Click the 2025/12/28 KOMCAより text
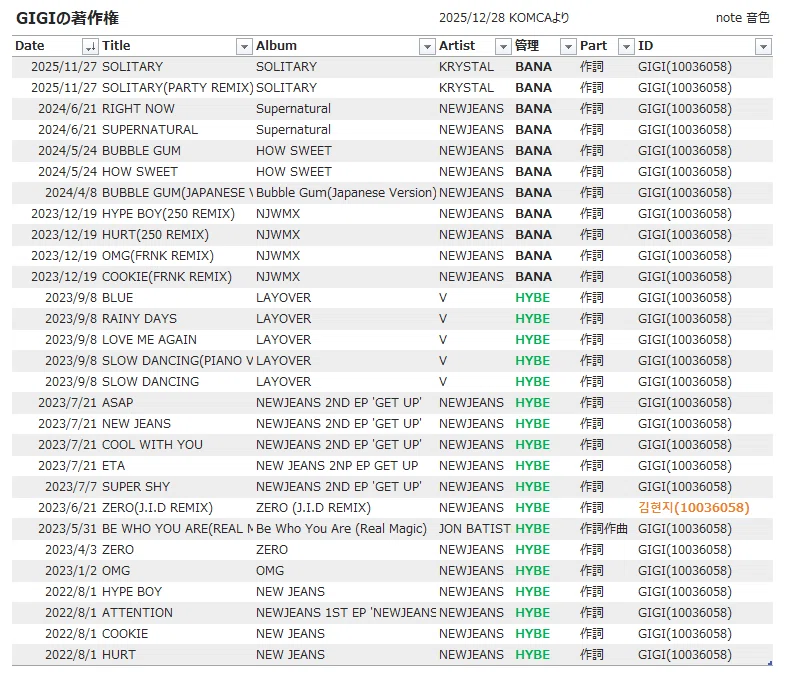The width and height of the screenshot is (786, 677). coord(504,18)
